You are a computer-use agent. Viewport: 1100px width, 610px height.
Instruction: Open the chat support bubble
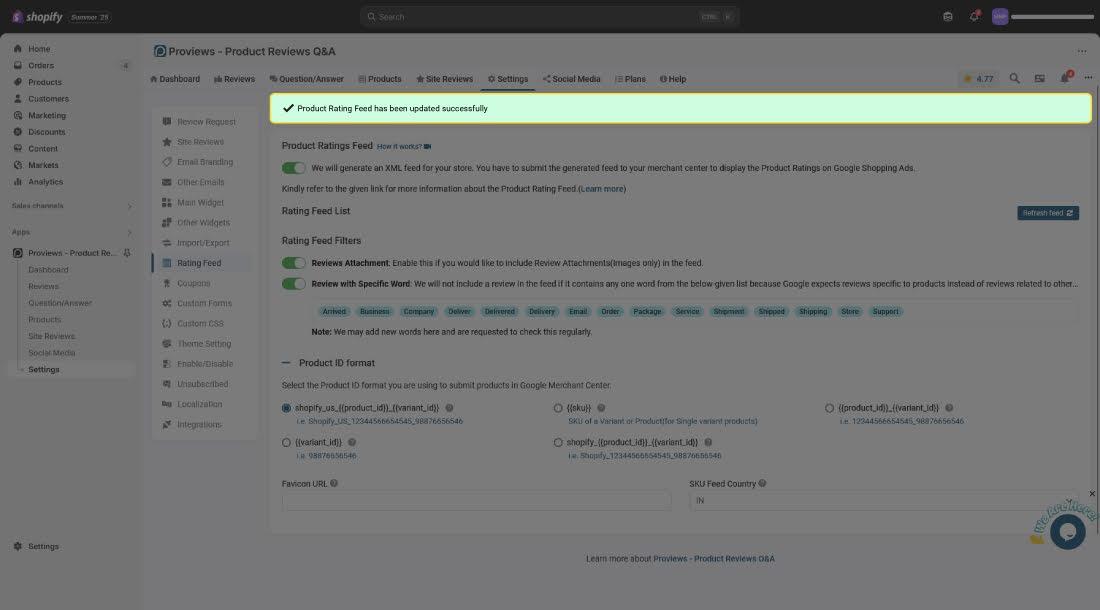point(1067,531)
